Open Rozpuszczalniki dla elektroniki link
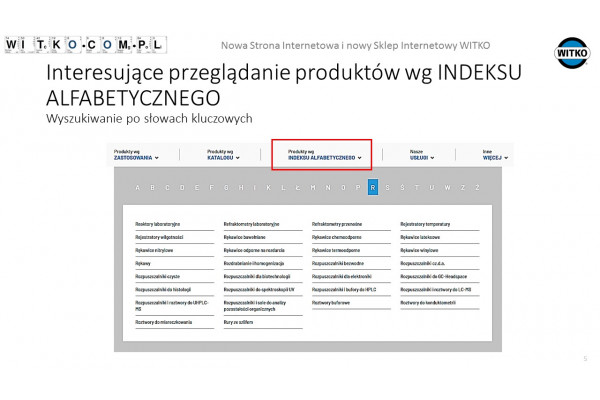The width and height of the screenshot is (600, 400). pos(342,276)
